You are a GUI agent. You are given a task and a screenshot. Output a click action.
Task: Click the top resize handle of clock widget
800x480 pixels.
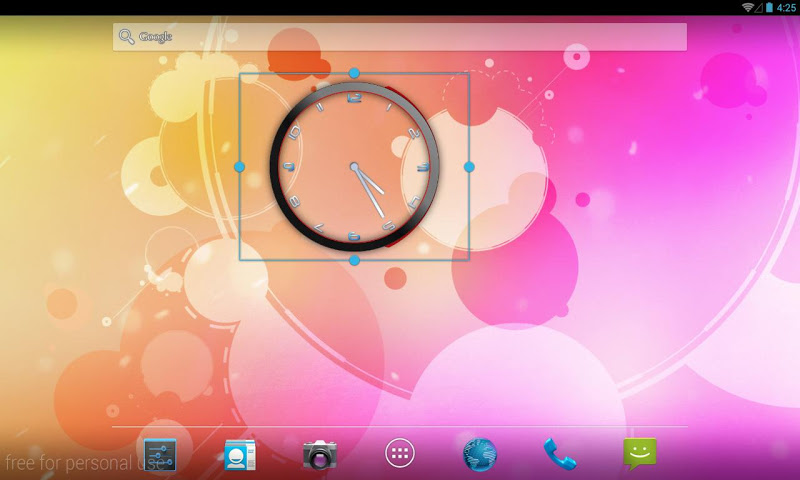click(354, 73)
